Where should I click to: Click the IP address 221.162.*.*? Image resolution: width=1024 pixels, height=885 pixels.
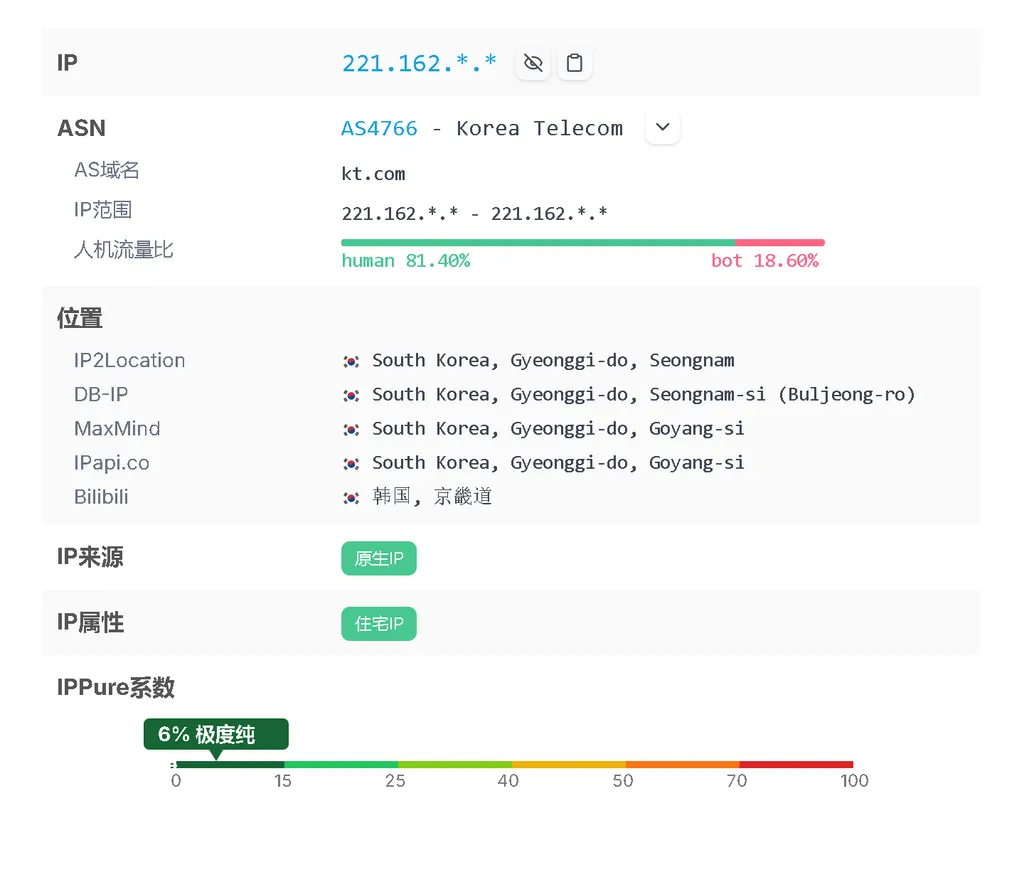tap(419, 62)
